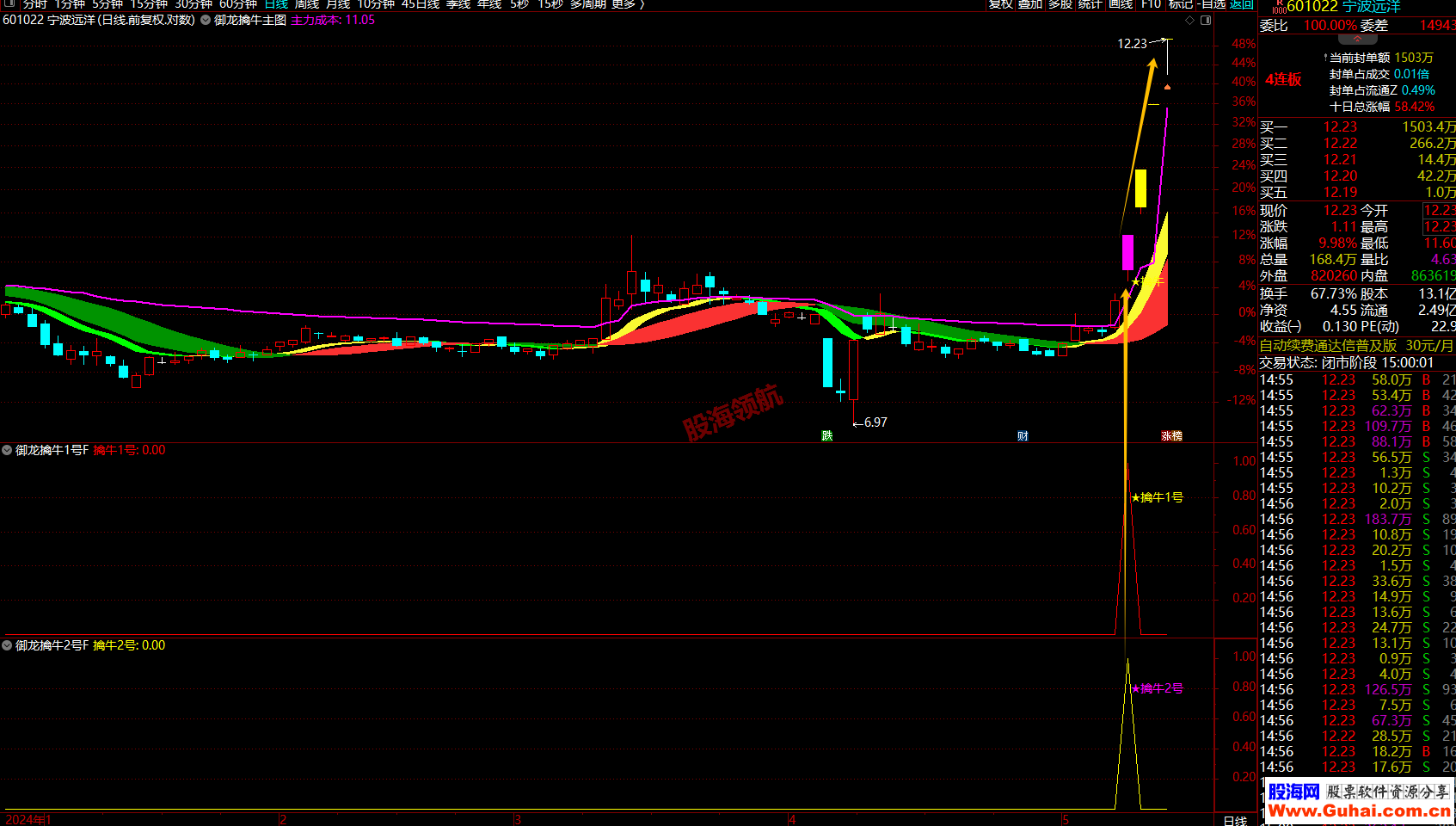
Task: Select the 5分钟 period
Action: click(108, 3)
